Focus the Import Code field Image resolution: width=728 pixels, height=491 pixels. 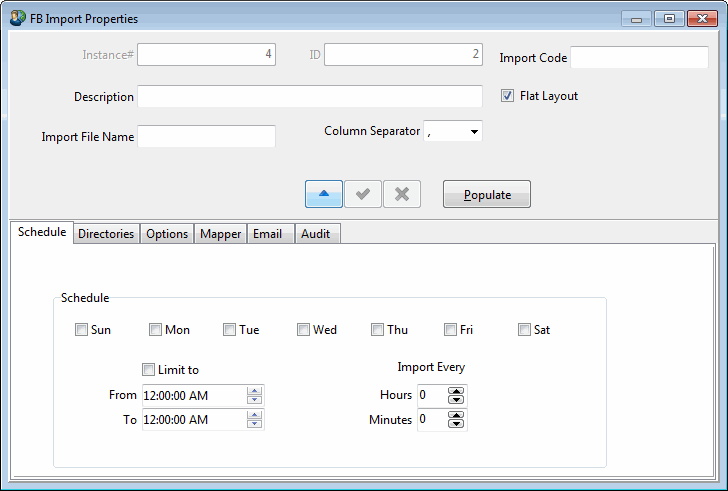click(639, 58)
